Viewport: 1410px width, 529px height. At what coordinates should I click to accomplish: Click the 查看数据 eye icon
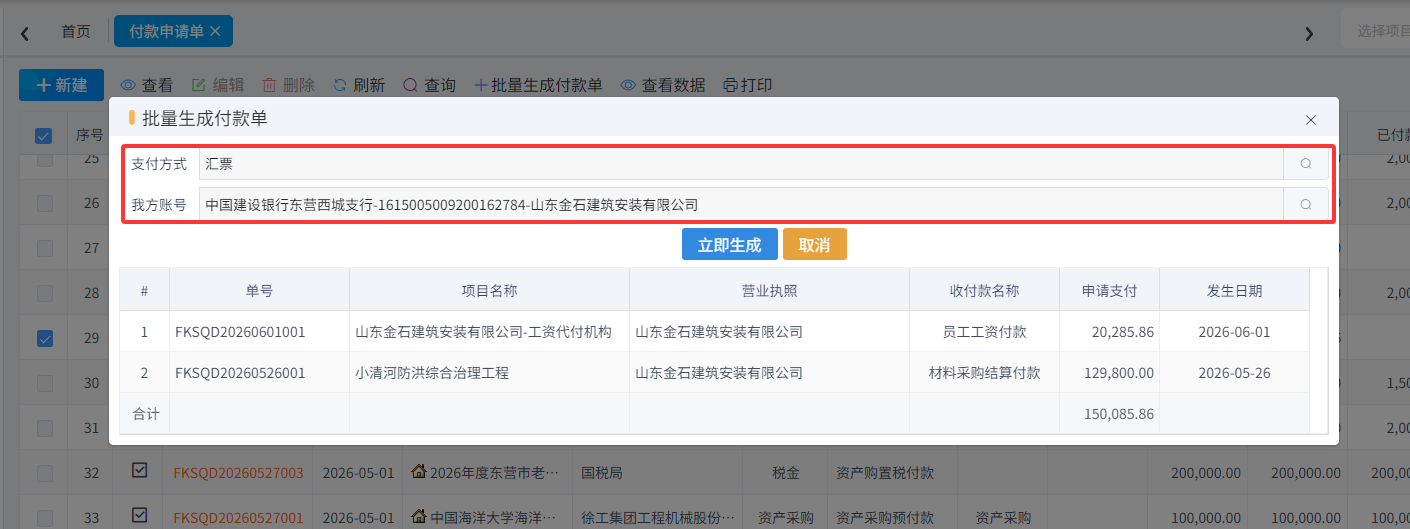(x=628, y=86)
